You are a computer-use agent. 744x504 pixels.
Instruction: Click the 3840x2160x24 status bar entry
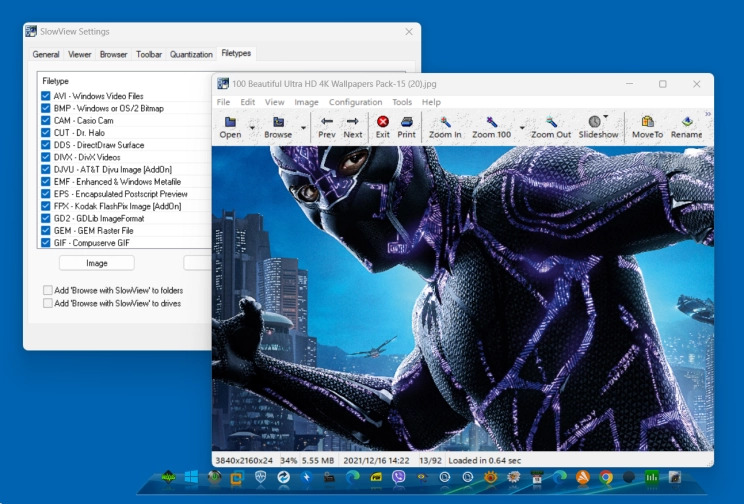tap(244, 460)
